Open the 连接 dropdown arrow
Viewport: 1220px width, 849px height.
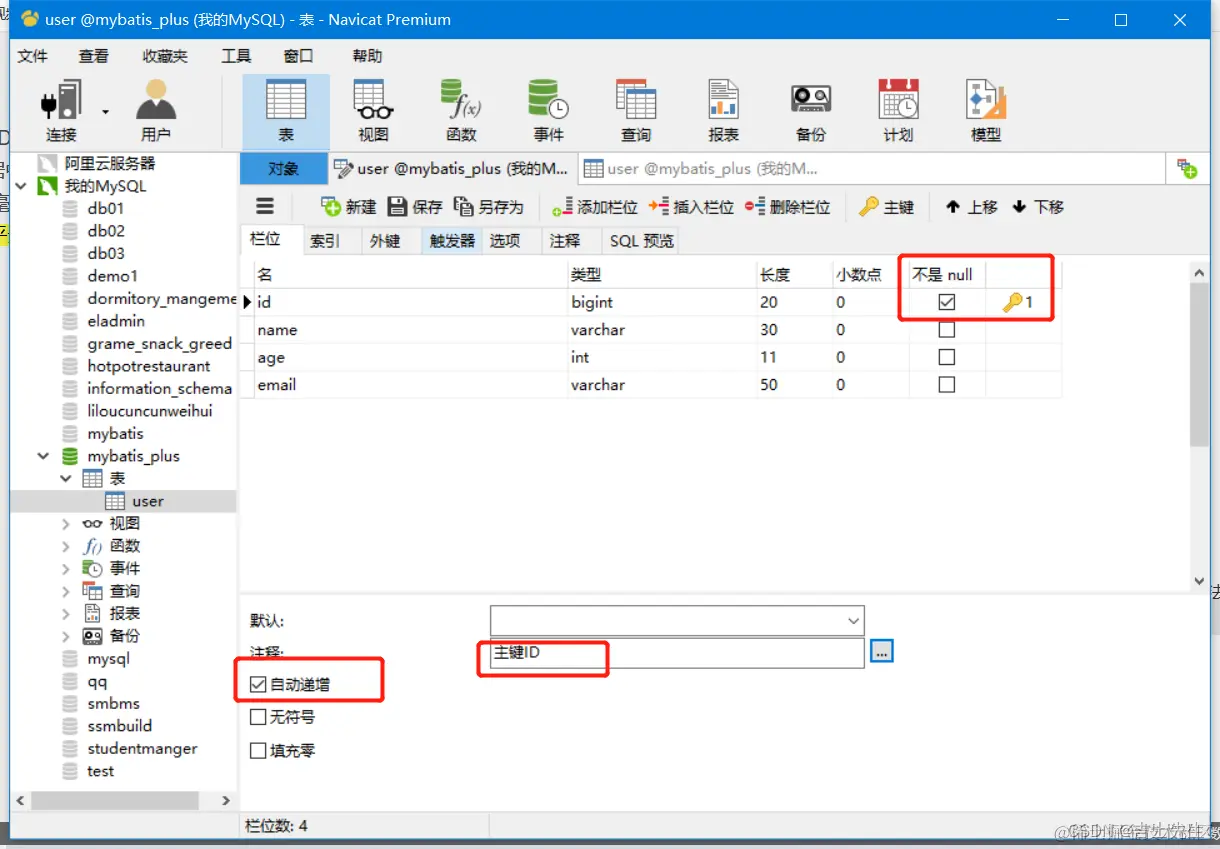click(105, 111)
